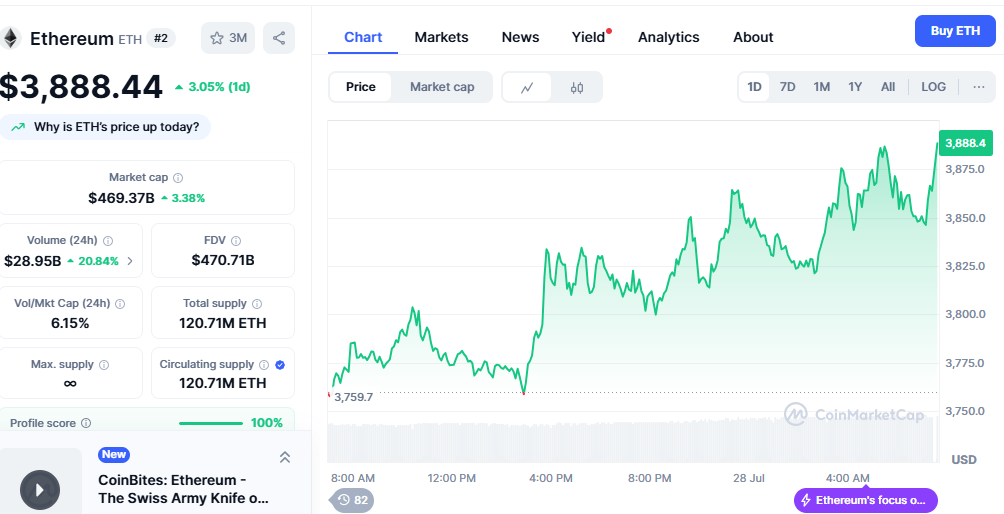The image size is (1004, 514).
Task: Show info for Vol/Mkt Cap (24h)
Action: tap(120, 304)
